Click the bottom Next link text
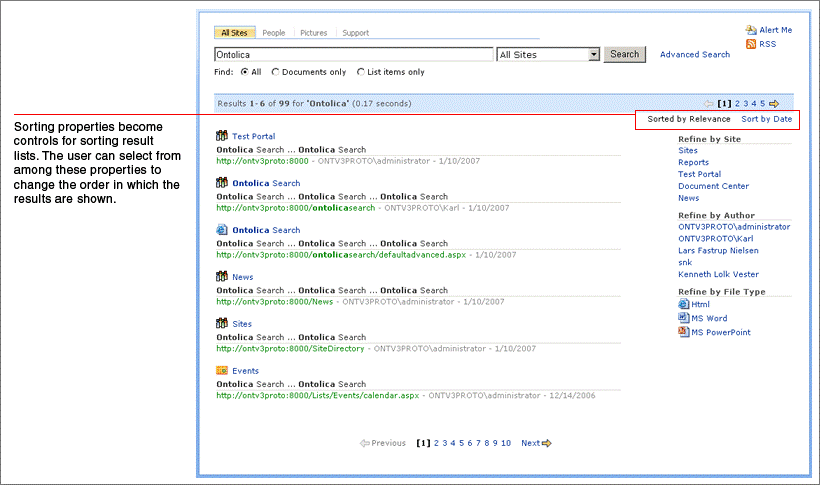 (530, 443)
